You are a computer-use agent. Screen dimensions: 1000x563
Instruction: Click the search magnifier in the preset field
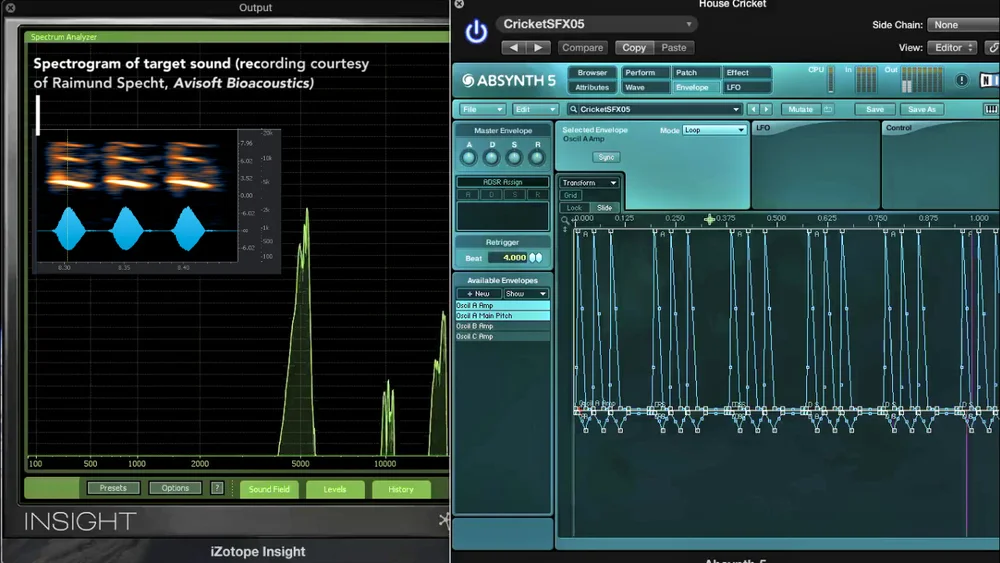click(x=573, y=110)
